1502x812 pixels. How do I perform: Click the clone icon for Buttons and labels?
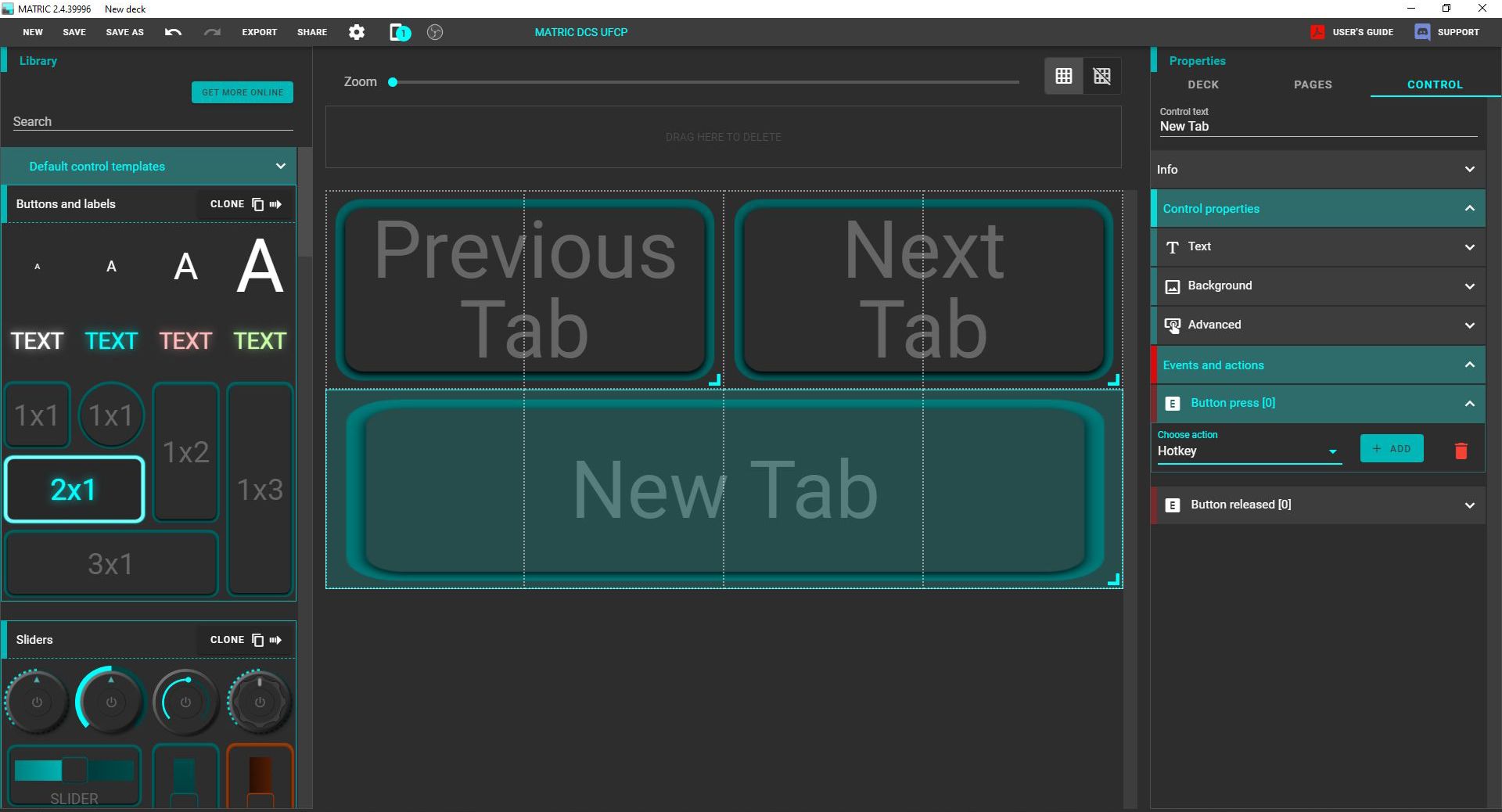pos(257,204)
